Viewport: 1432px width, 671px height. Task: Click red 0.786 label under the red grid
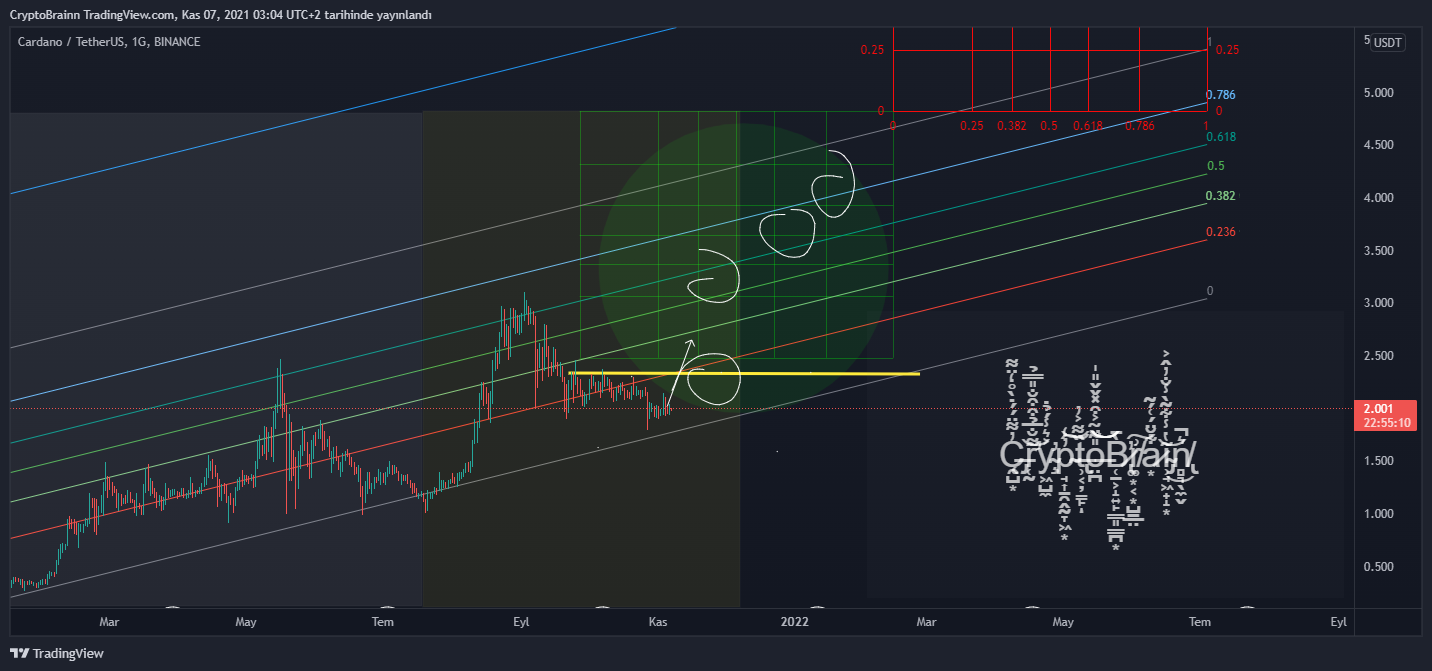click(x=1139, y=126)
